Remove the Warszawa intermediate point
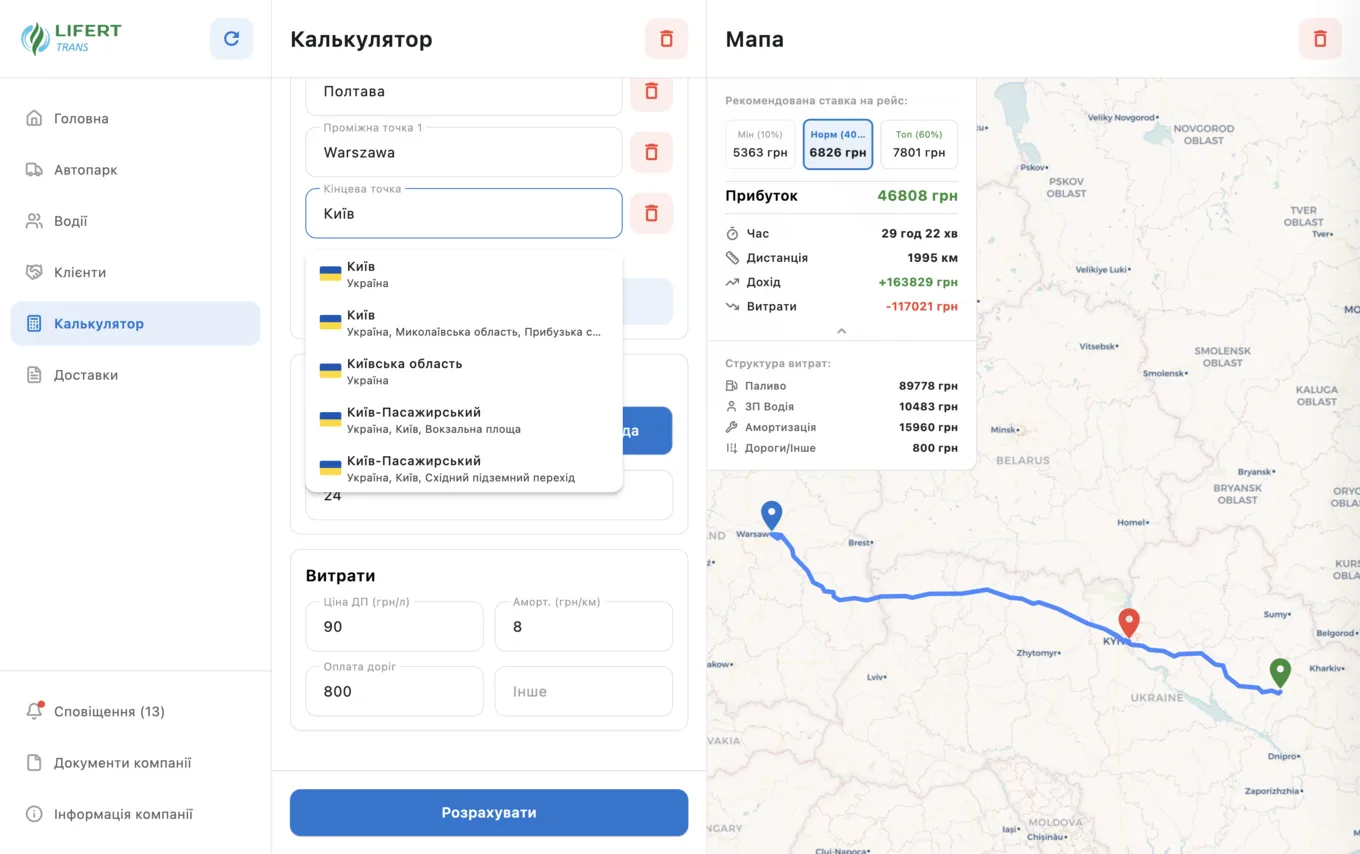 point(651,152)
